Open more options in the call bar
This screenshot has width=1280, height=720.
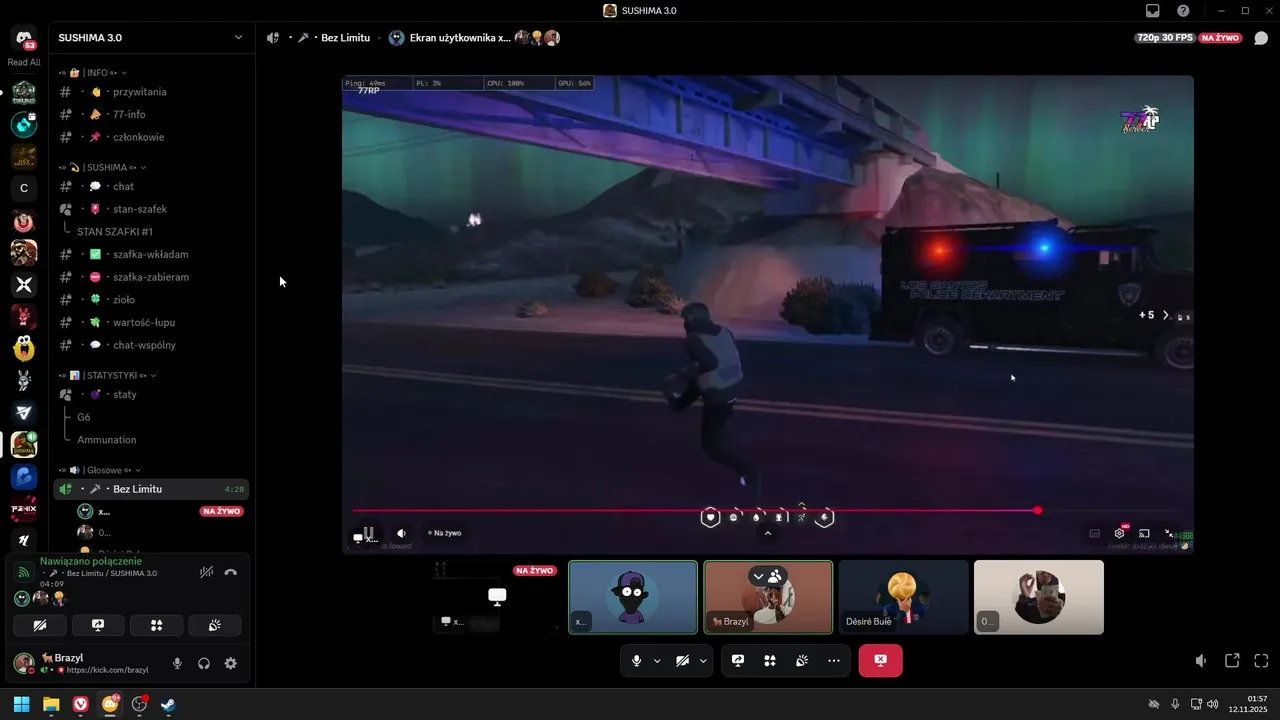click(834, 661)
